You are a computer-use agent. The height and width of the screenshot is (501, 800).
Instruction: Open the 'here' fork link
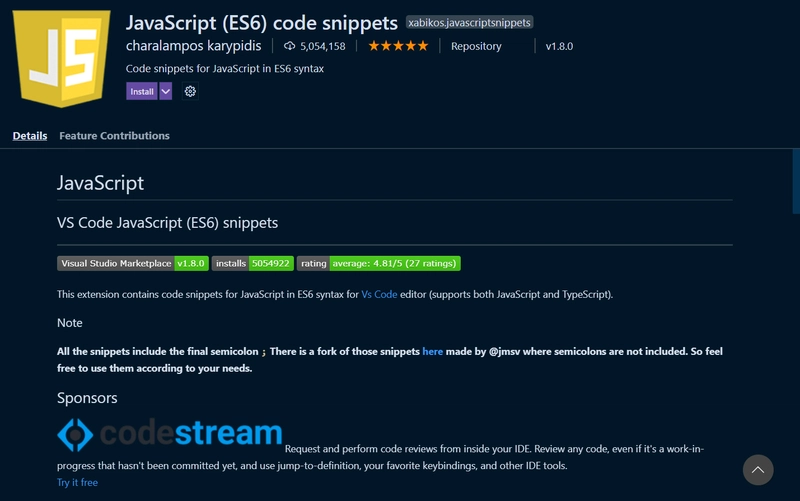(x=433, y=352)
